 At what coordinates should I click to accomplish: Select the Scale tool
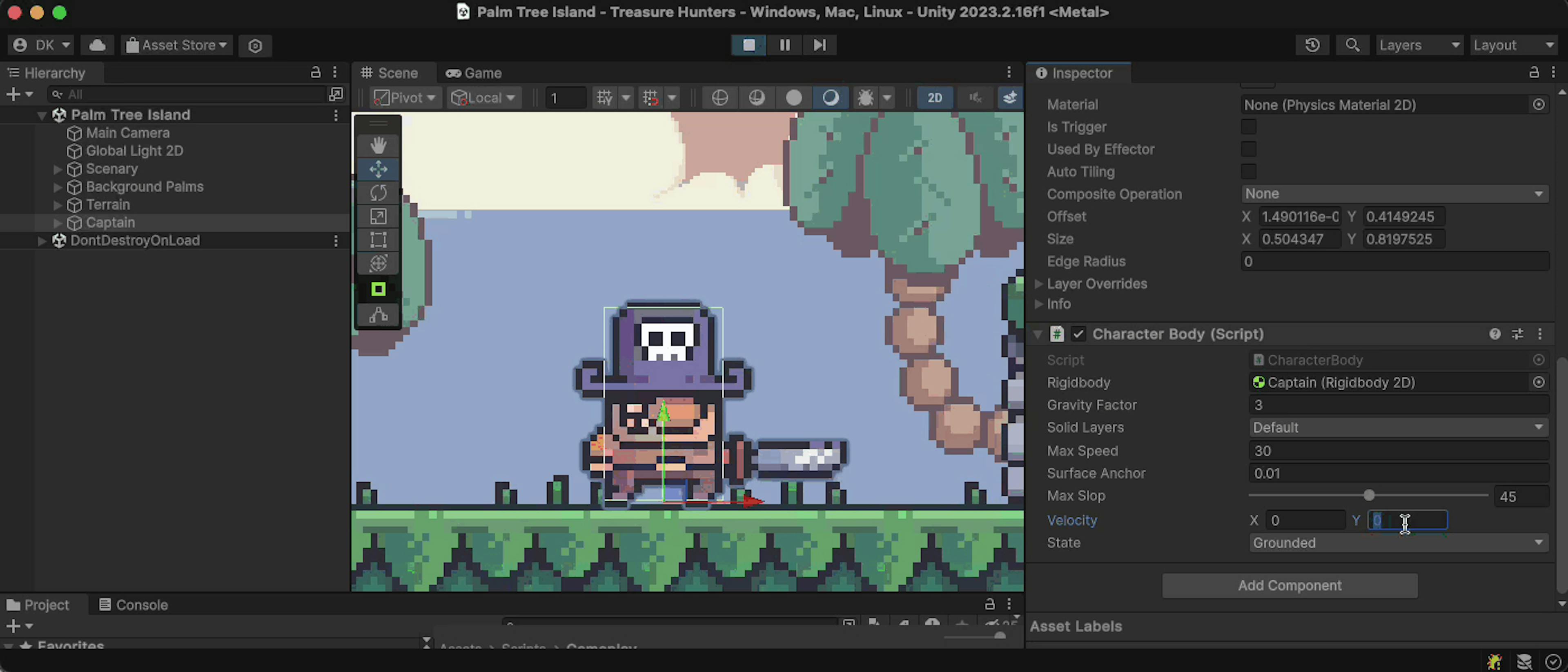pyautogui.click(x=378, y=217)
